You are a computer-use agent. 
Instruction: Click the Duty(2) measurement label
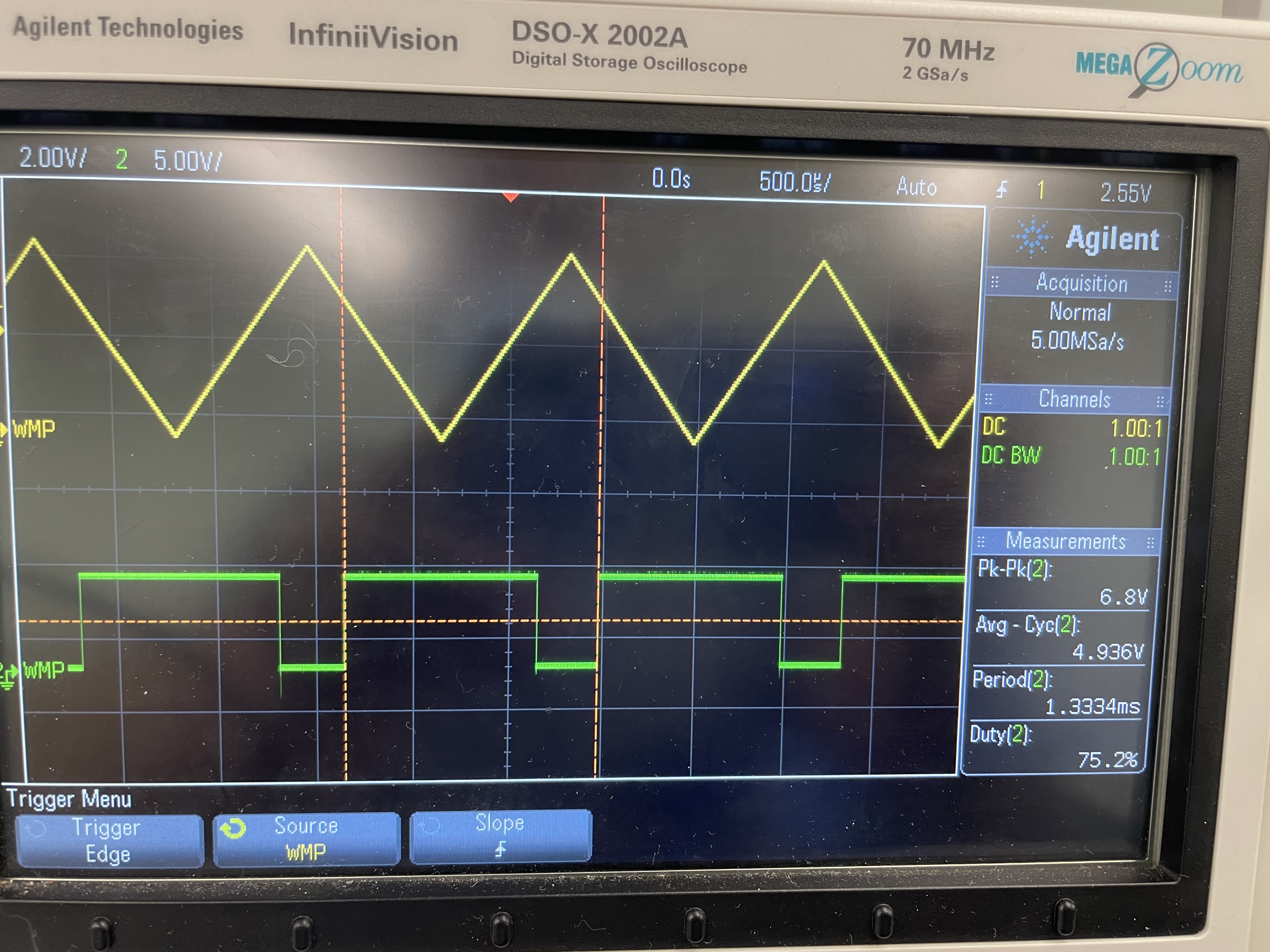(1001, 734)
